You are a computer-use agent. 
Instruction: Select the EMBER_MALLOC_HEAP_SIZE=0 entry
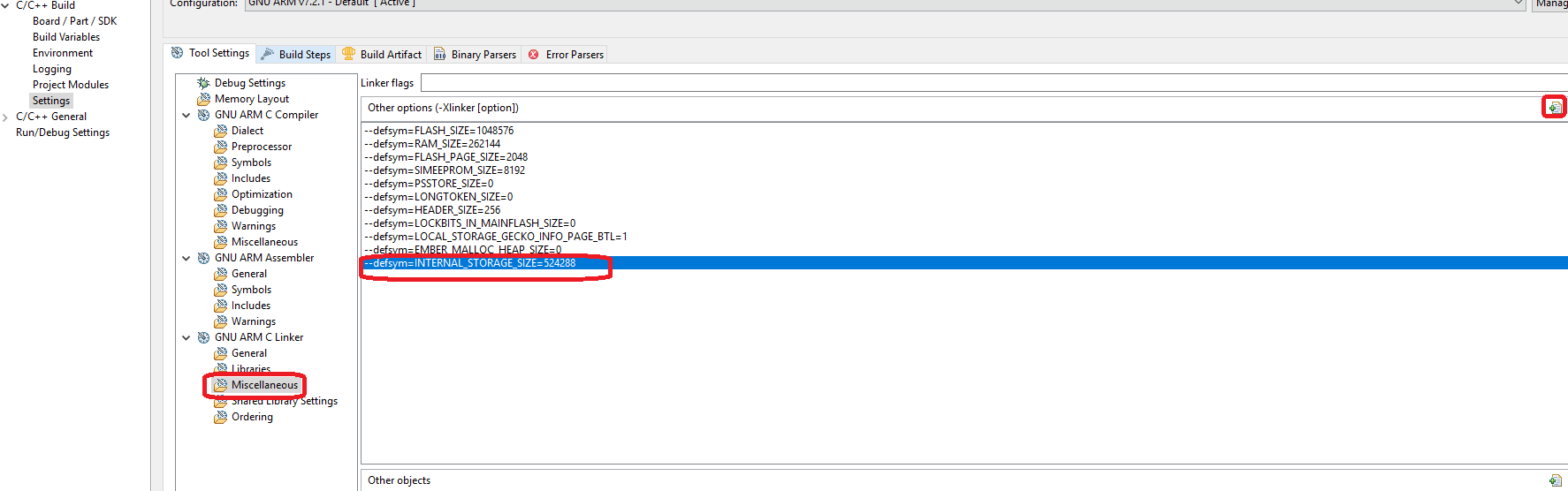462,250
